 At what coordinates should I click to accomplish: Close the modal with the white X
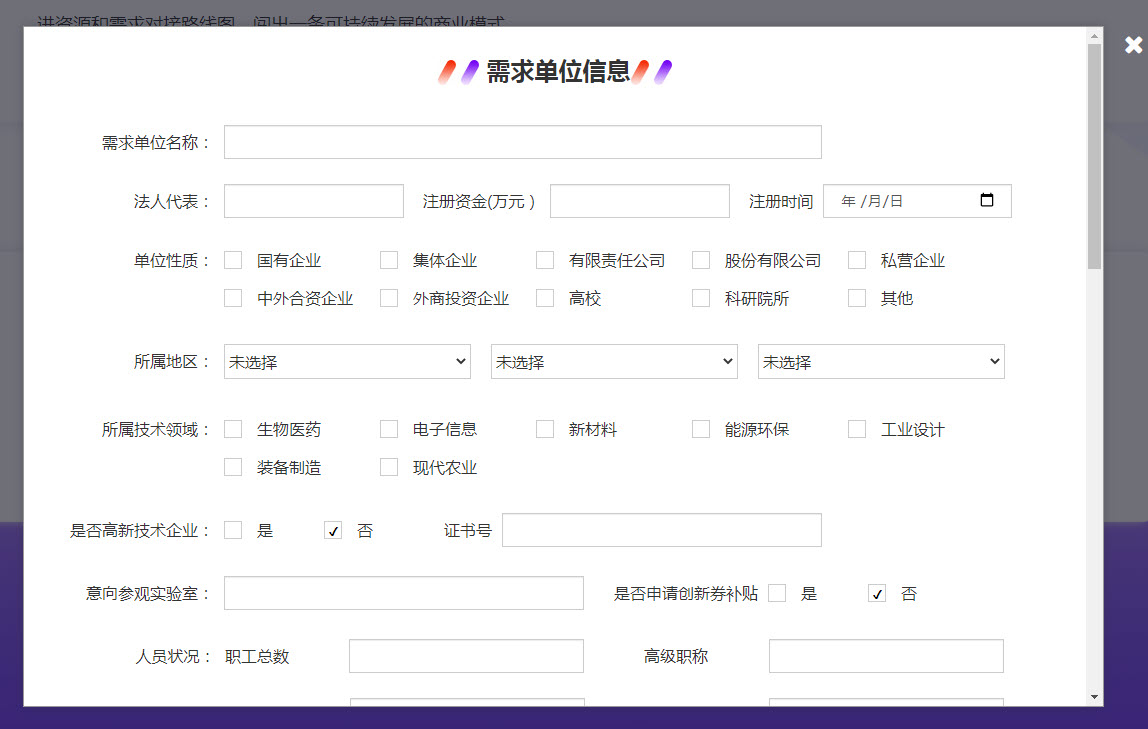pyautogui.click(x=1133, y=45)
